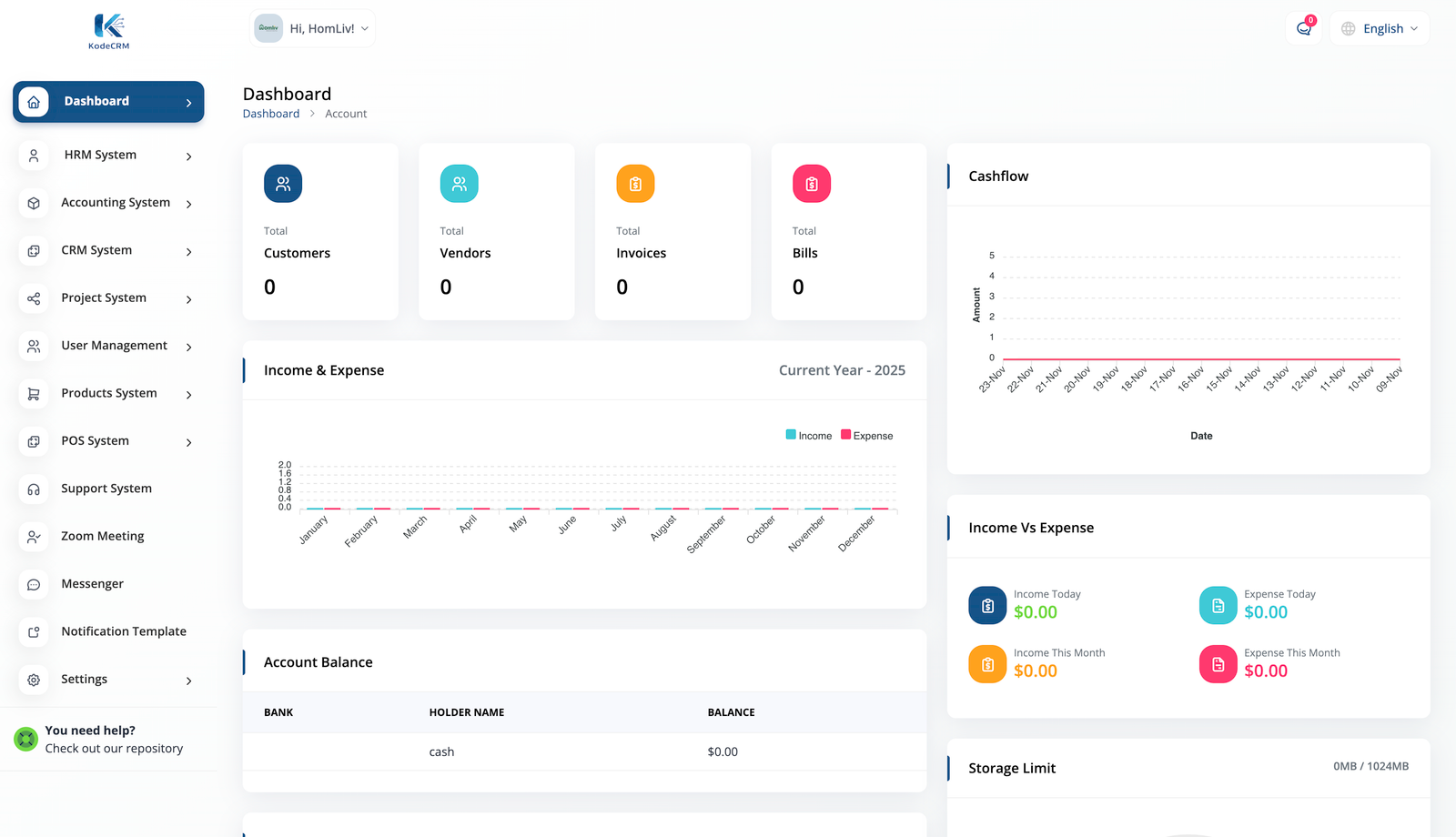The height and width of the screenshot is (837, 1456).
Task: Toggle the Income legend series
Action: coord(809,436)
